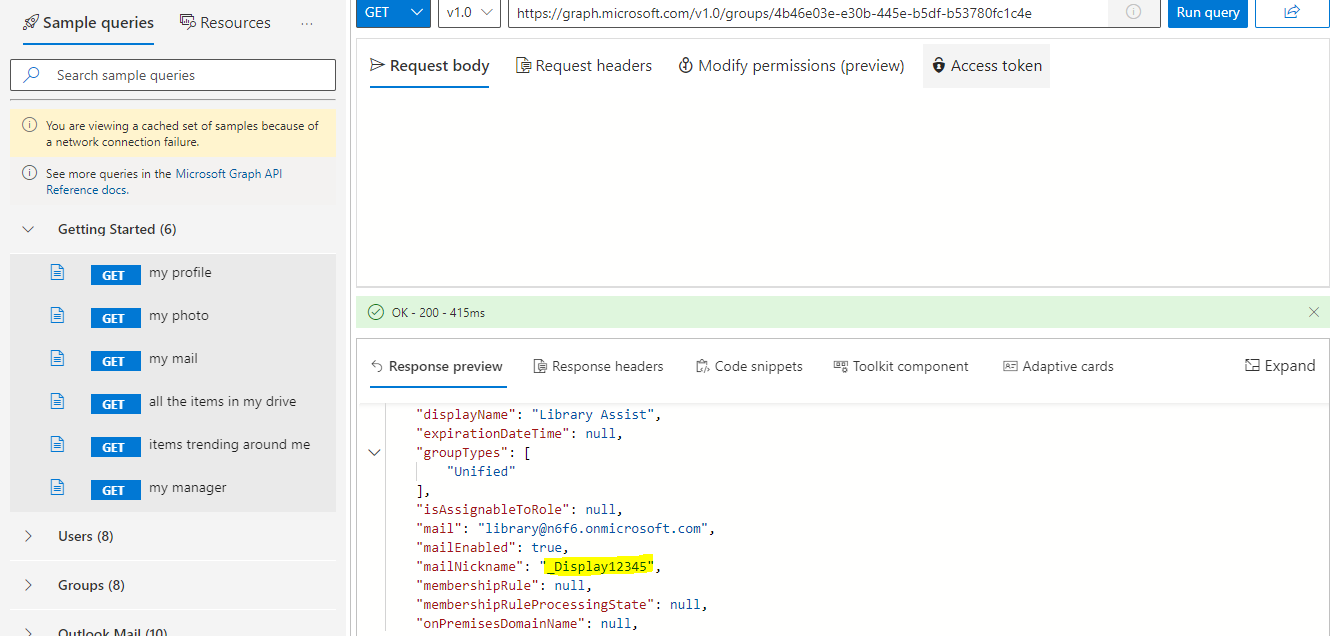1343x636 pixels.
Task: Click the "Unified" groupTypes value
Action: [x=482, y=471]
